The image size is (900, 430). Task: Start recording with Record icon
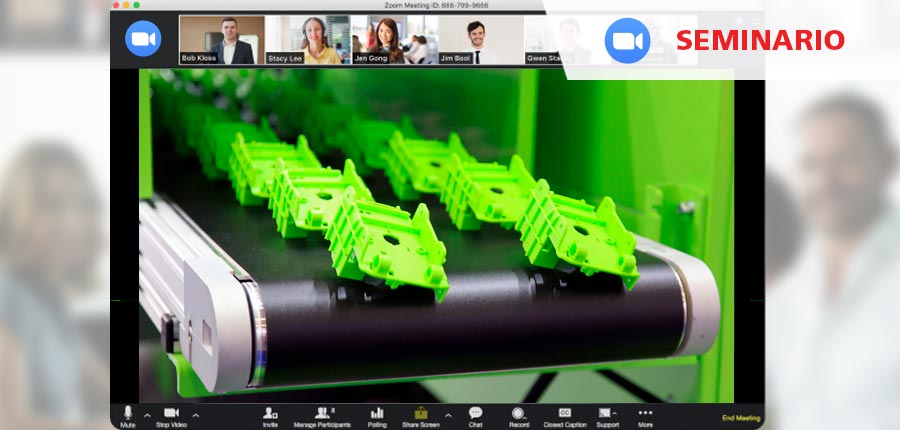(518, 414)
